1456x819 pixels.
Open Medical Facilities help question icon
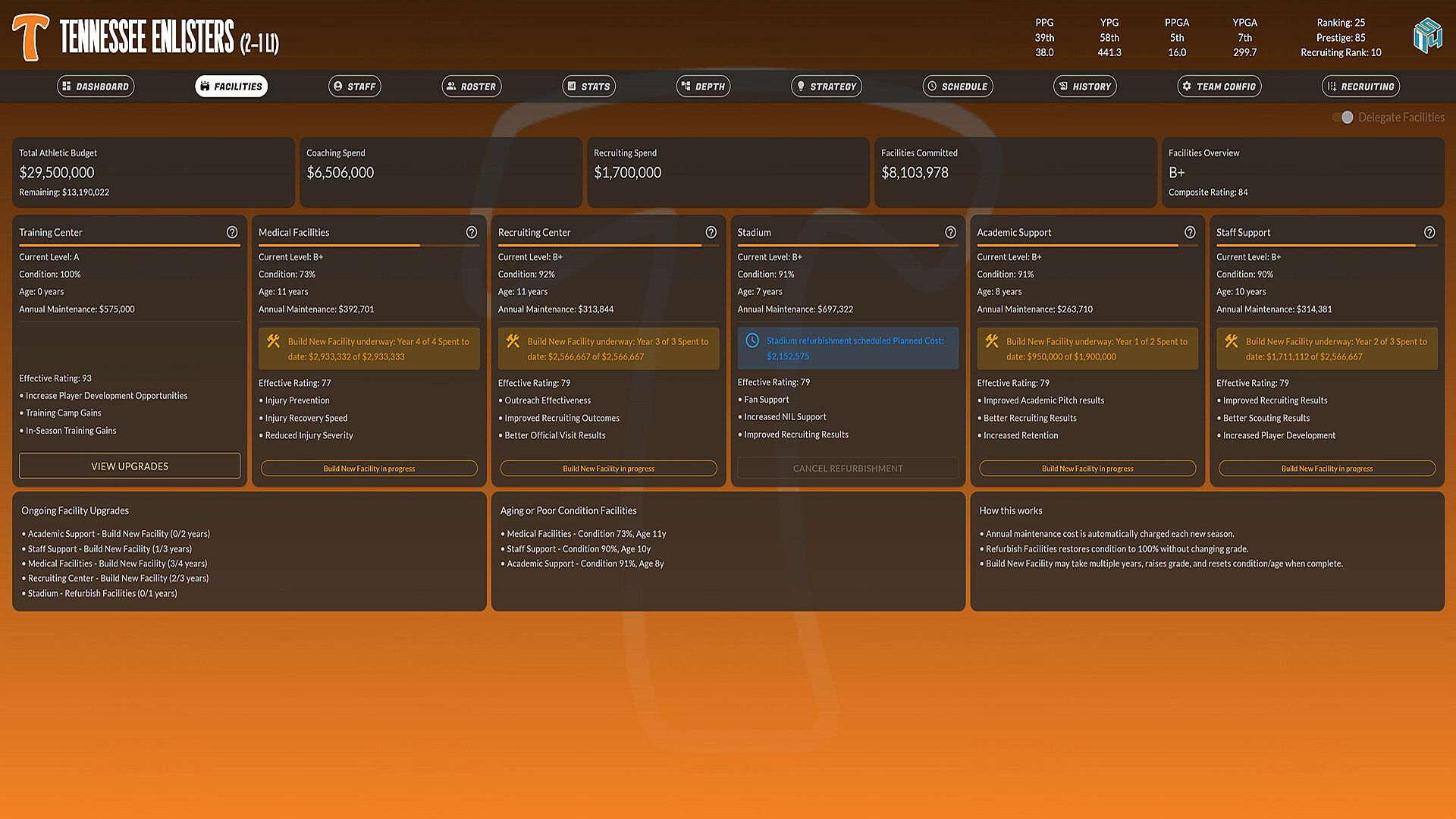(472, 232)
